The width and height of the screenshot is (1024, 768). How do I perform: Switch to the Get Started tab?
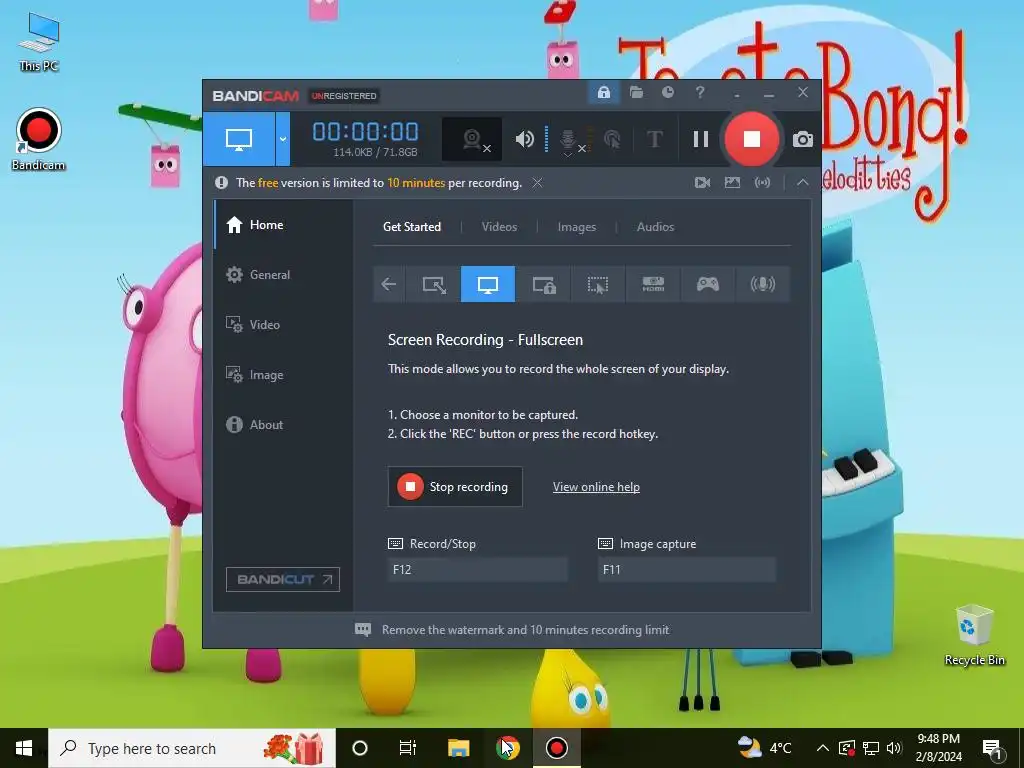coord(412,227)
